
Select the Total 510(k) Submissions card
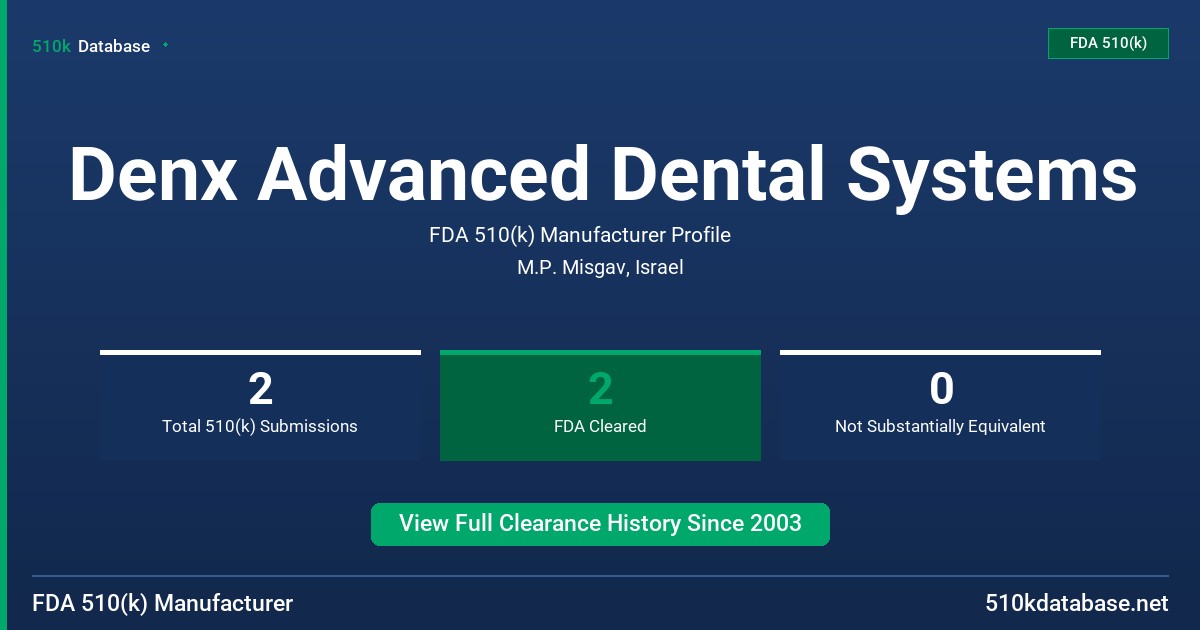click(260, 405)
